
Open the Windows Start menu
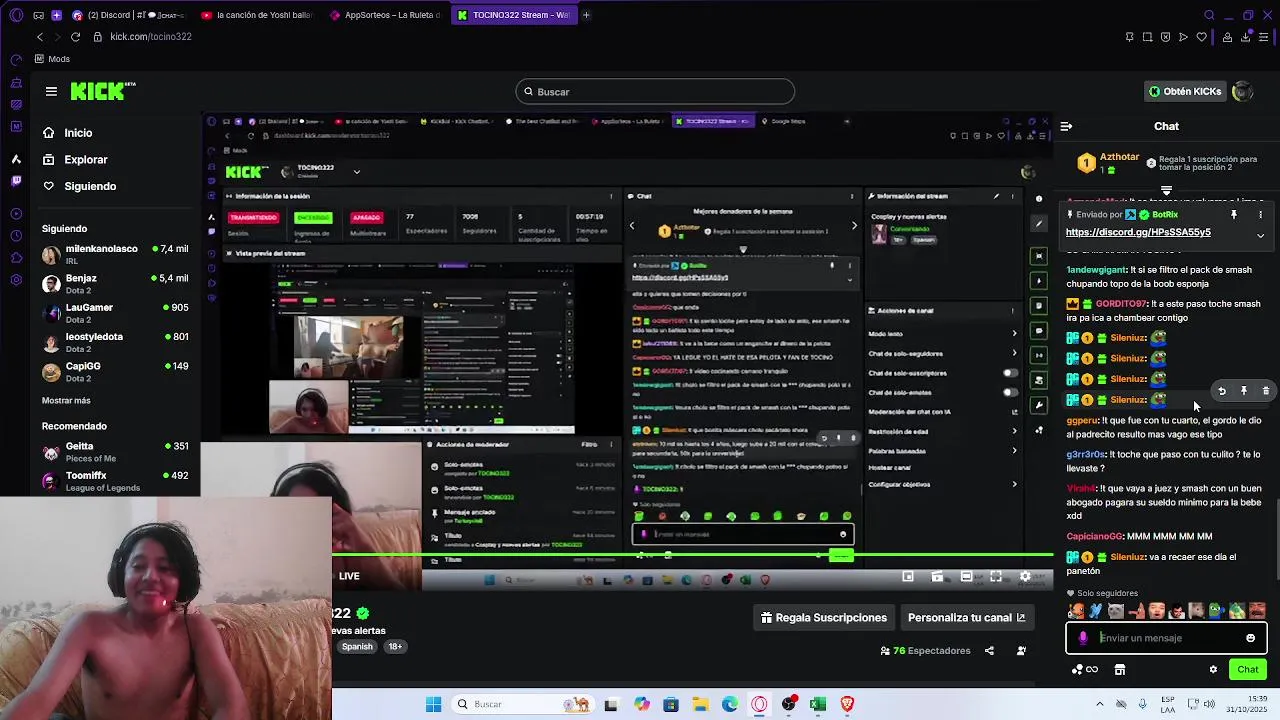pos(433,704)
